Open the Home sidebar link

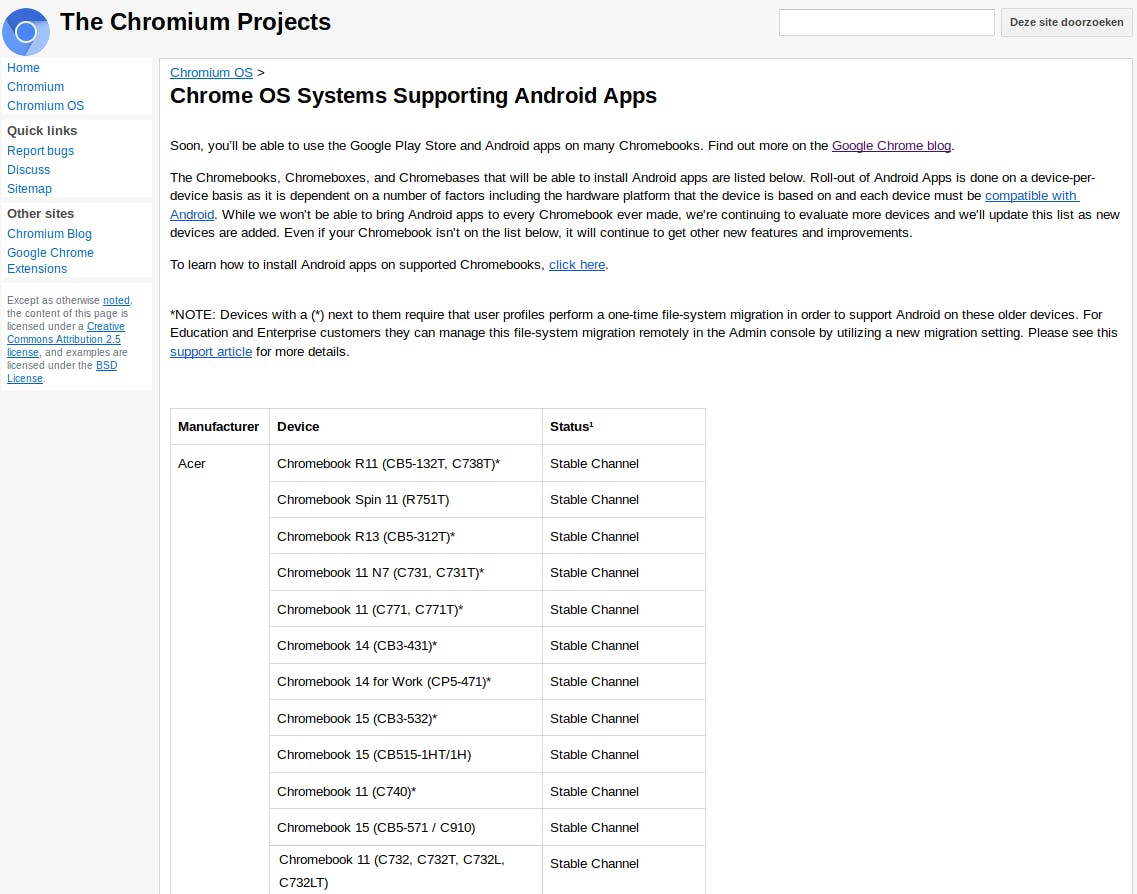click(23, 68)
